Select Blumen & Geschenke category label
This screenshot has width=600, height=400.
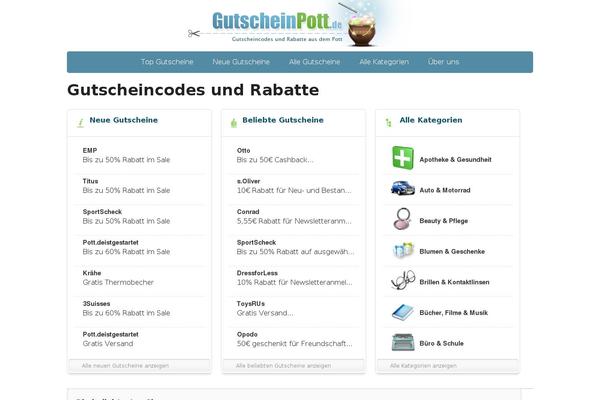point(452,251)
